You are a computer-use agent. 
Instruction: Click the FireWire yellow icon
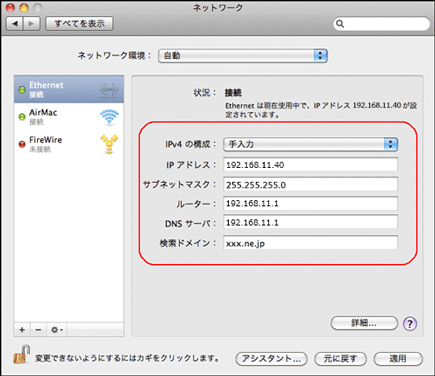point(109,144)
